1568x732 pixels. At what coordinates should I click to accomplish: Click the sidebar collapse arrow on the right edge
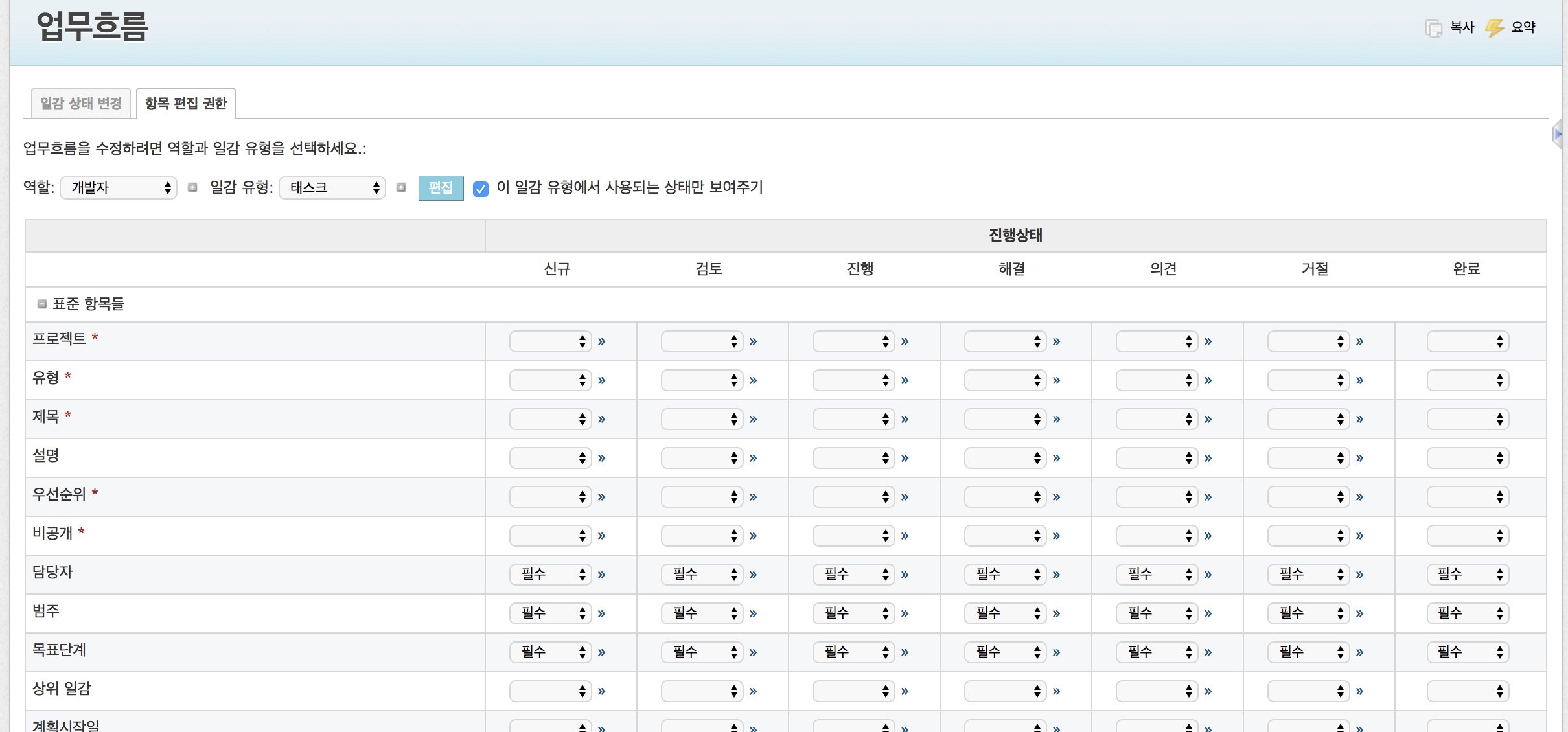pos(1558,134)
